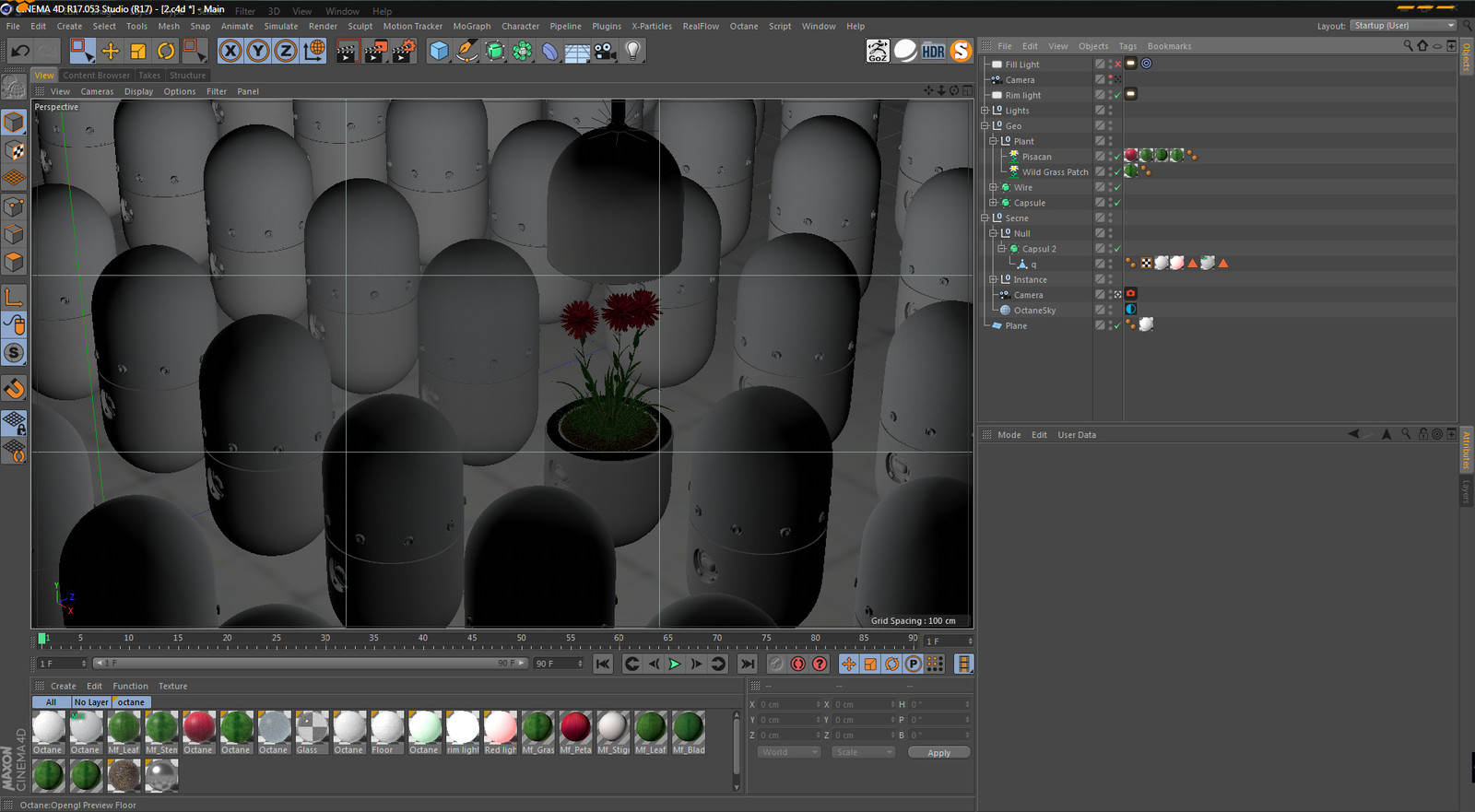Switch to the Content Browser tab
The height and width of the screenshot is (812, 1475).
(96, 76)
